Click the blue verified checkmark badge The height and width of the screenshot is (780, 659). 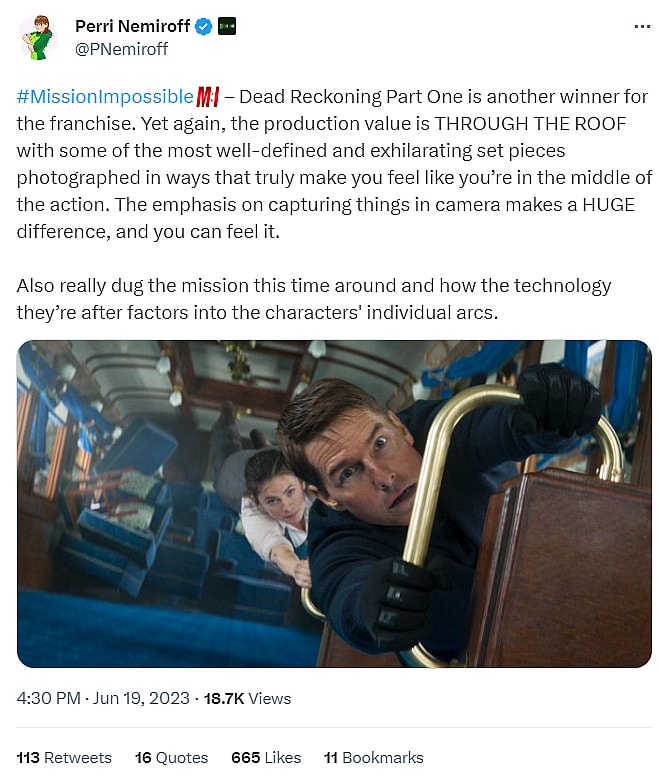coord(203,27)
